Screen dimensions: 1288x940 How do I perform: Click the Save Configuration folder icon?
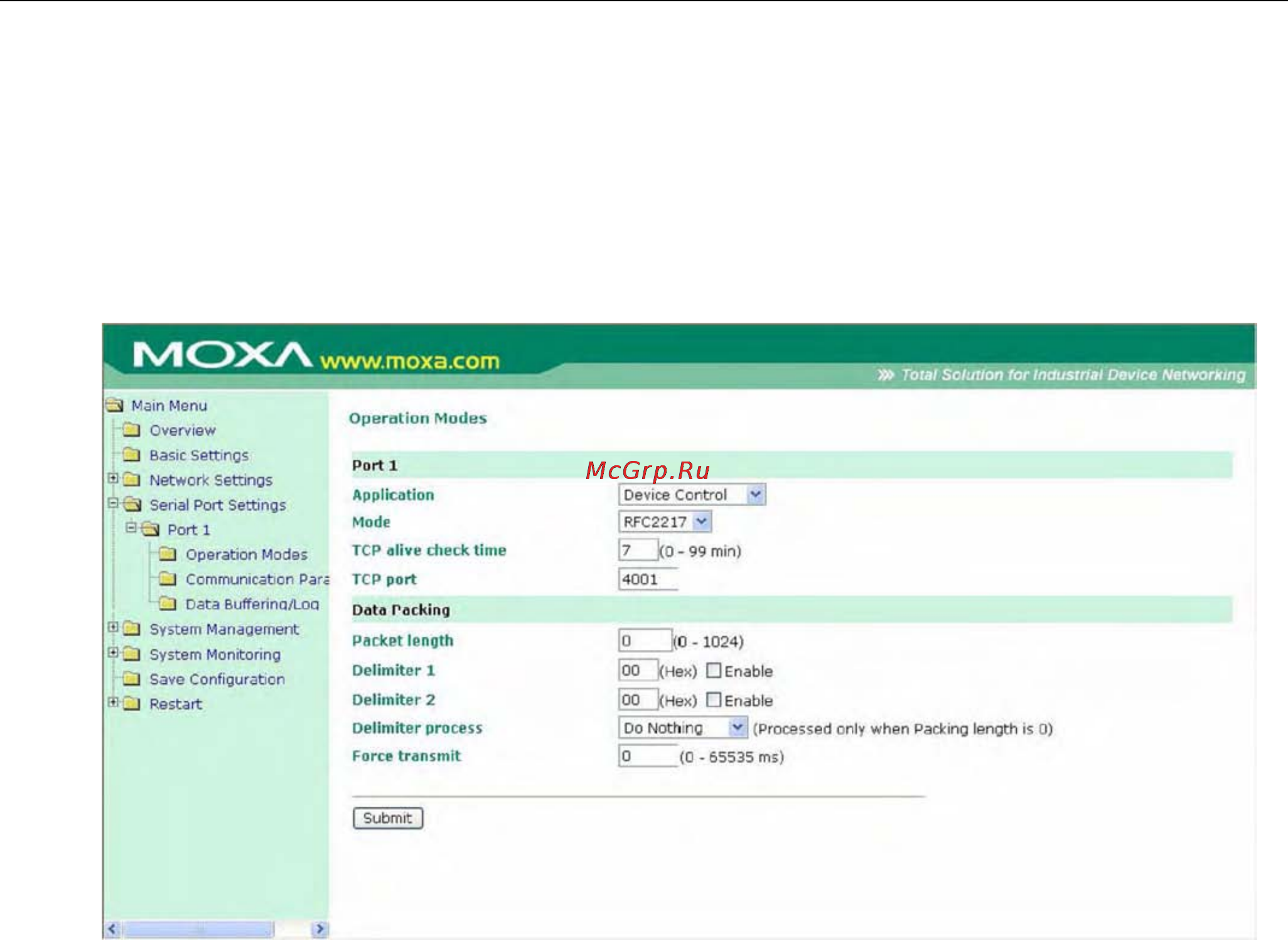132,679
